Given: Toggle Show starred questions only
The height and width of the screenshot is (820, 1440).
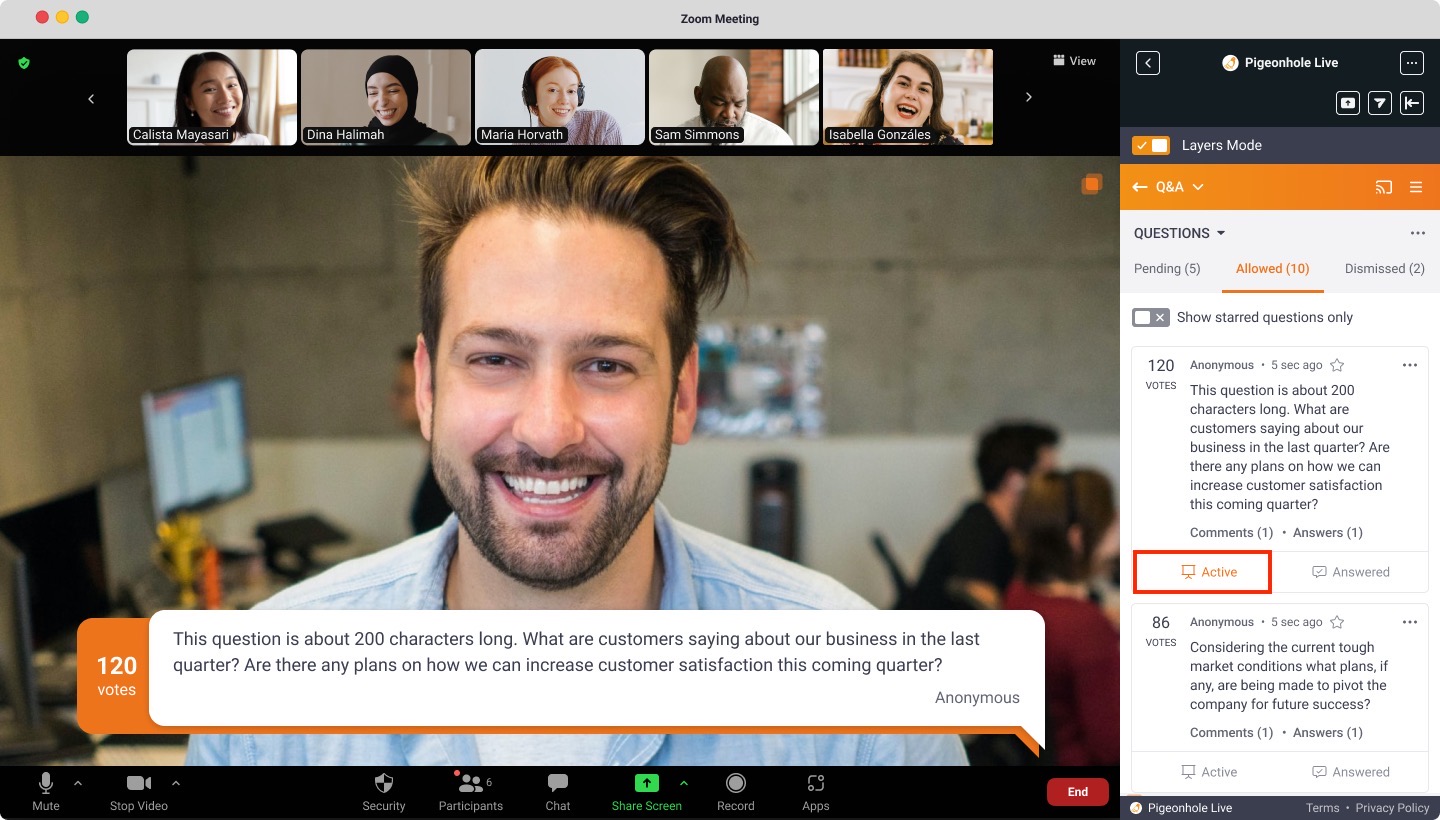Looking at the screenshot, I should point(1150,317).
